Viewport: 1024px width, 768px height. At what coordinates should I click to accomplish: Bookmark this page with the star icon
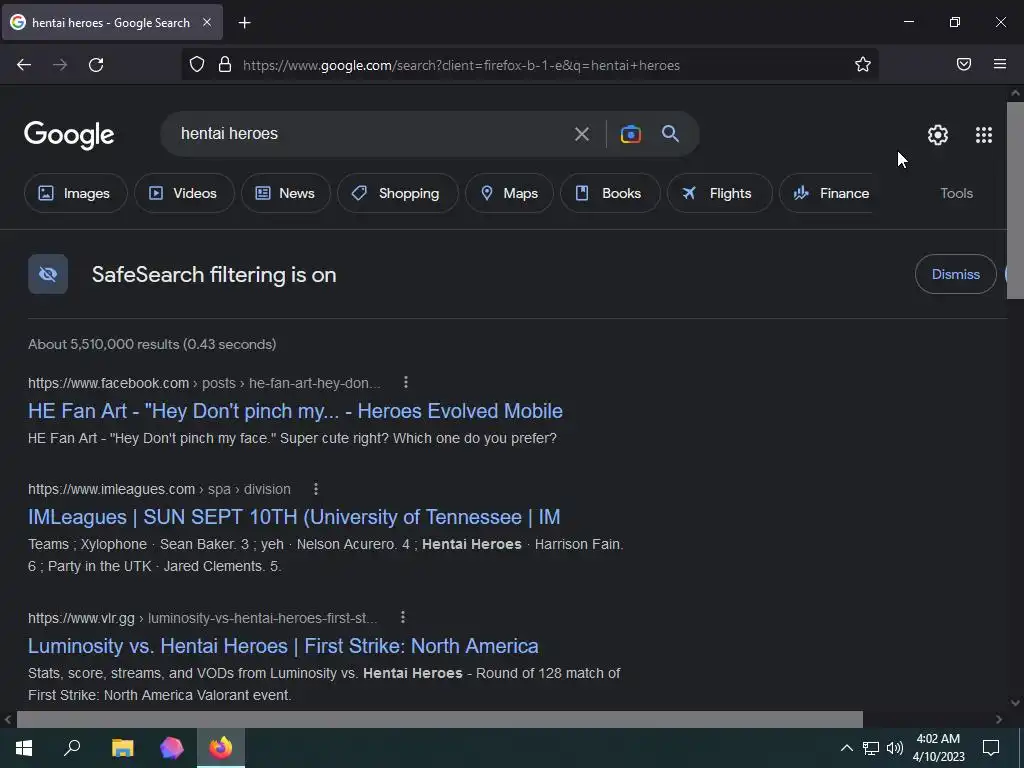863,64
